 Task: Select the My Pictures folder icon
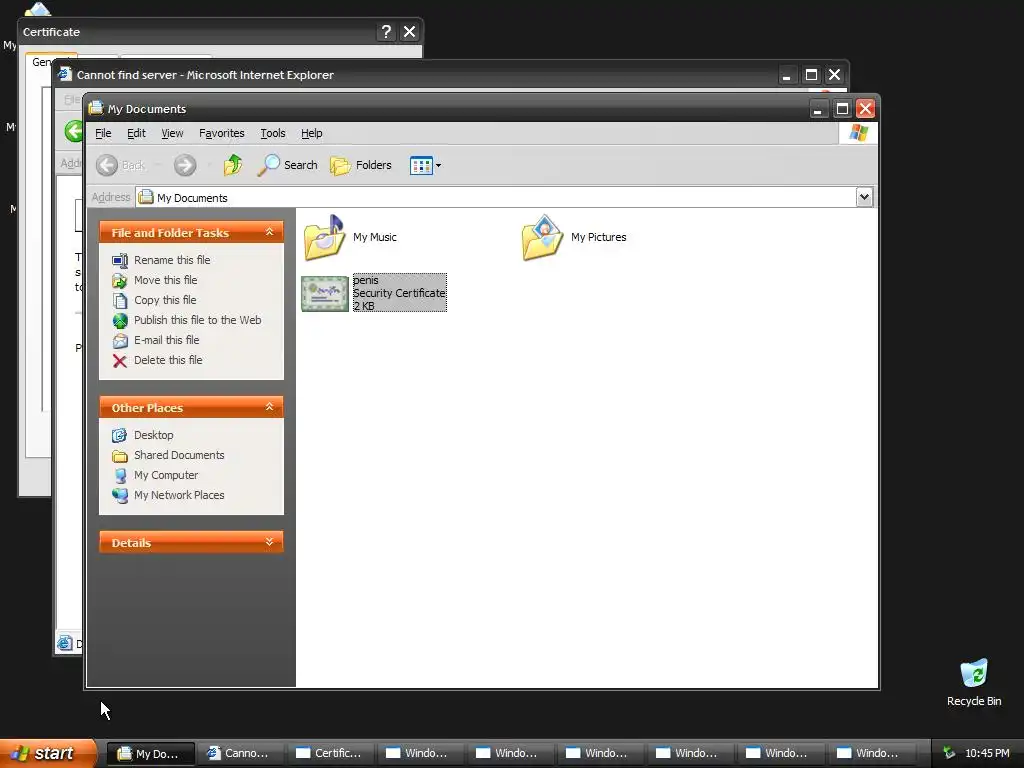point(542,238)
